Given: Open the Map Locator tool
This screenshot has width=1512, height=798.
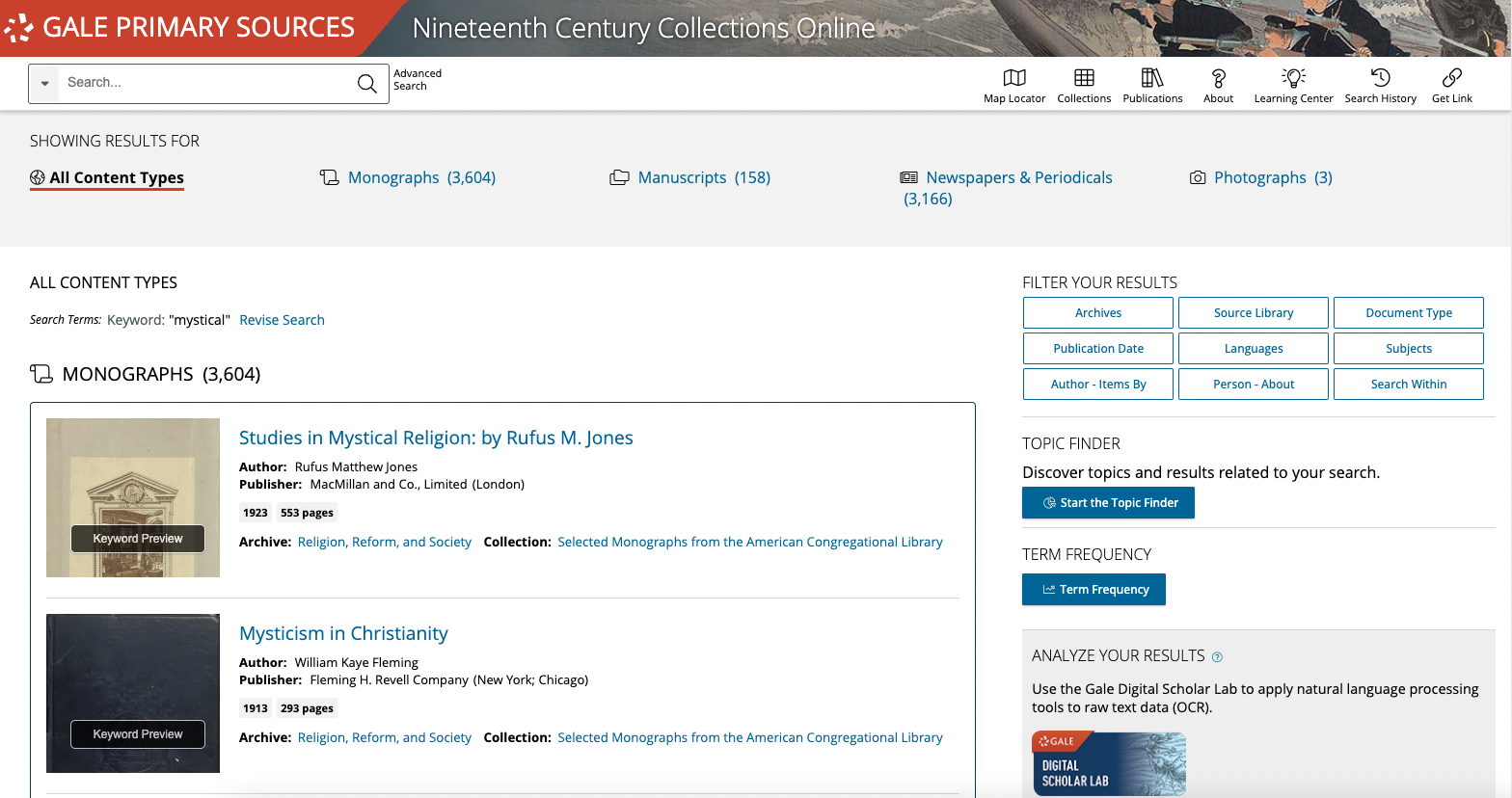Looking at the screenshot, I should [1014, 86].
